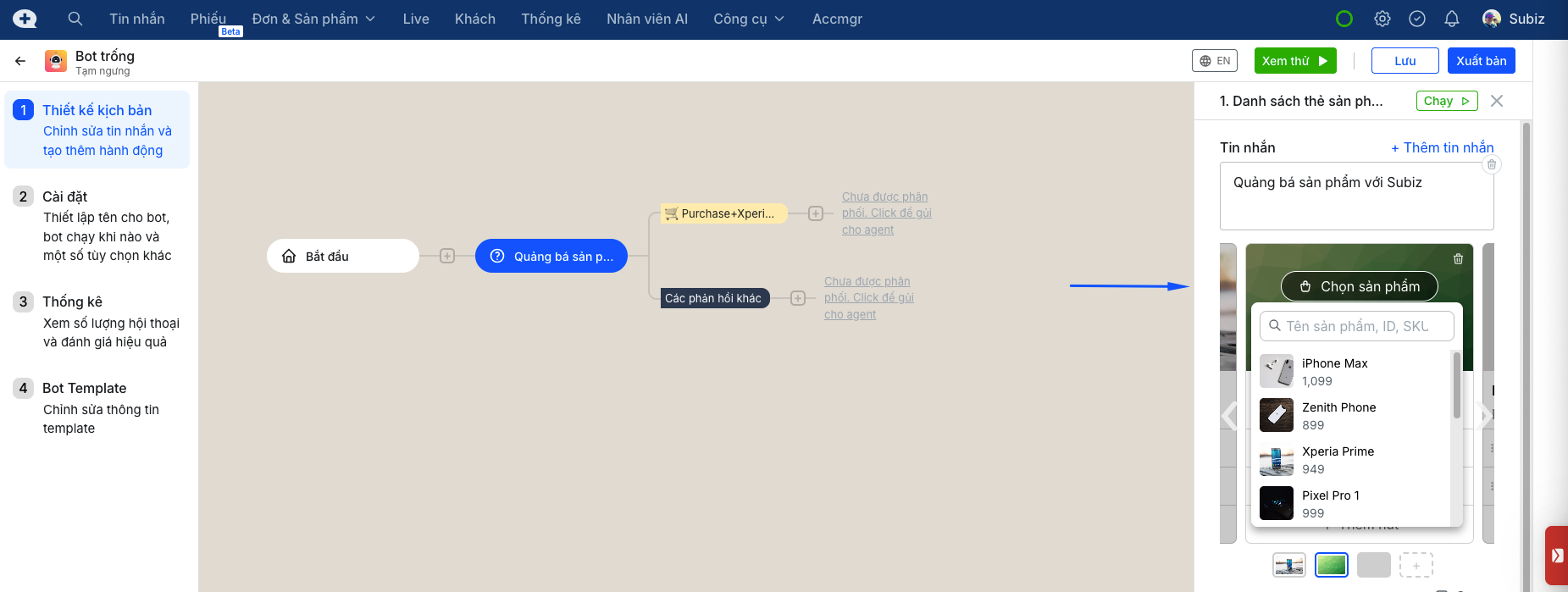This screenshot has width=1568, height=592.
Task: Open the notifications bell
Action: coord(1452,19)
